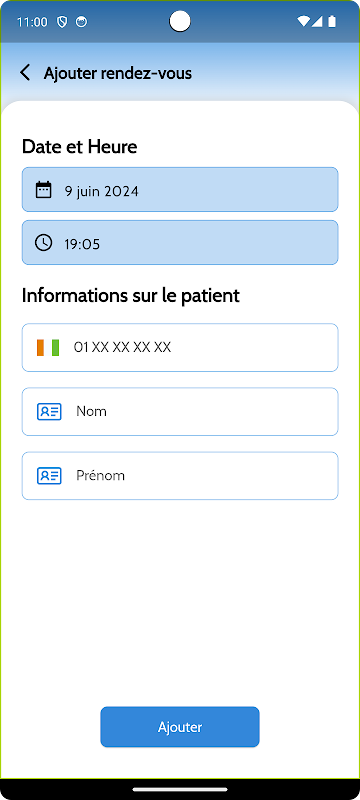This screenshot has height=800, width=360.
Task: Click the Ajouter button
Action: pos(180,727)
